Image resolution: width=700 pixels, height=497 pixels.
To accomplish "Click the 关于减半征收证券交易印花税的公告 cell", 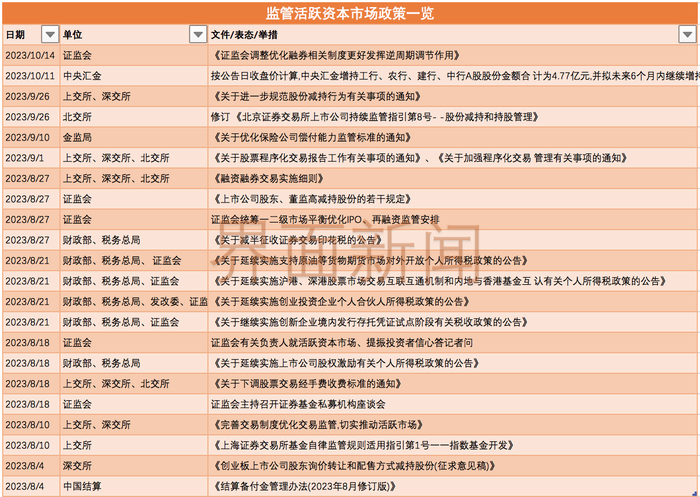I will click(453, 240).
